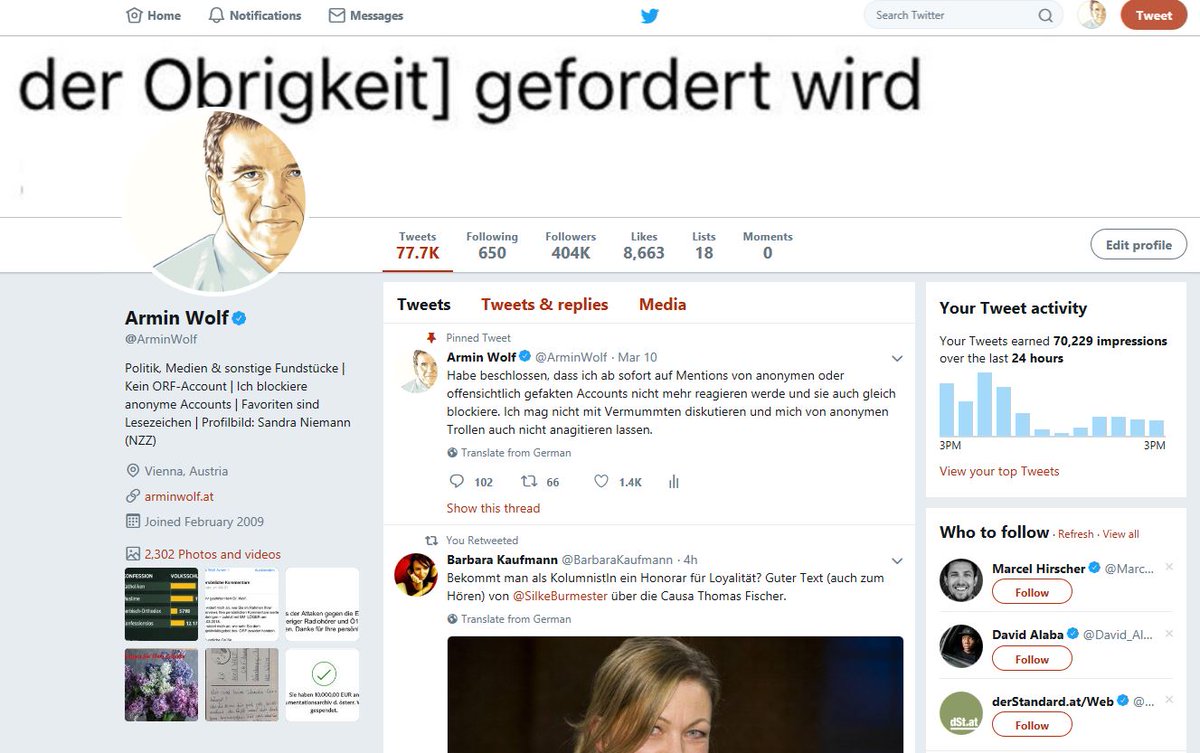The width and height of the screenshot is (1200, 753).
Task: Reply to the pinned tweet
Action: pyautogui.click(x=458, y=481)
